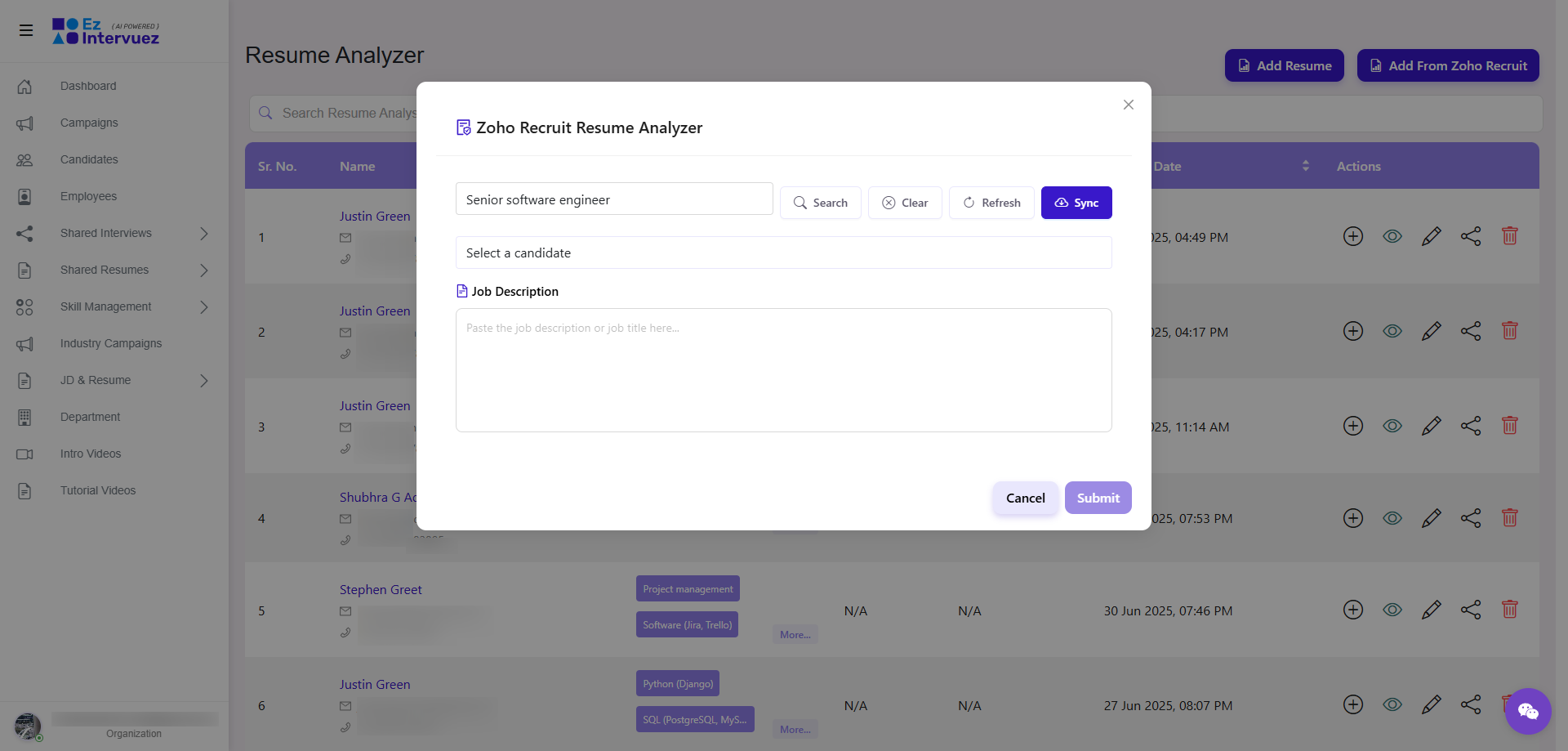The height and width of the screenshot is (751, 1568).
Task: View row 2 with the eye icon
Action: [1392, 332]
